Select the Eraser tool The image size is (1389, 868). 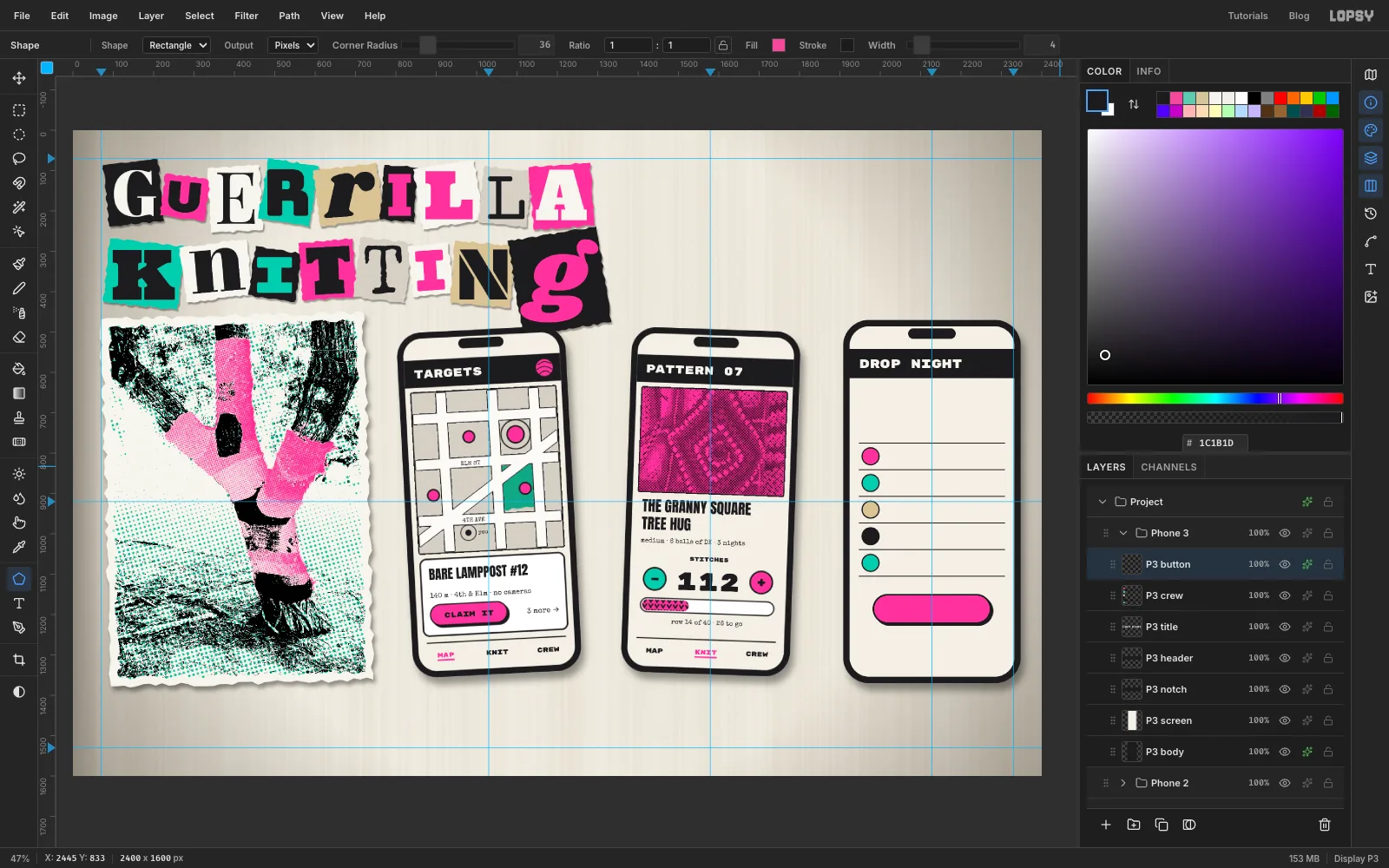tap(19, 337)
